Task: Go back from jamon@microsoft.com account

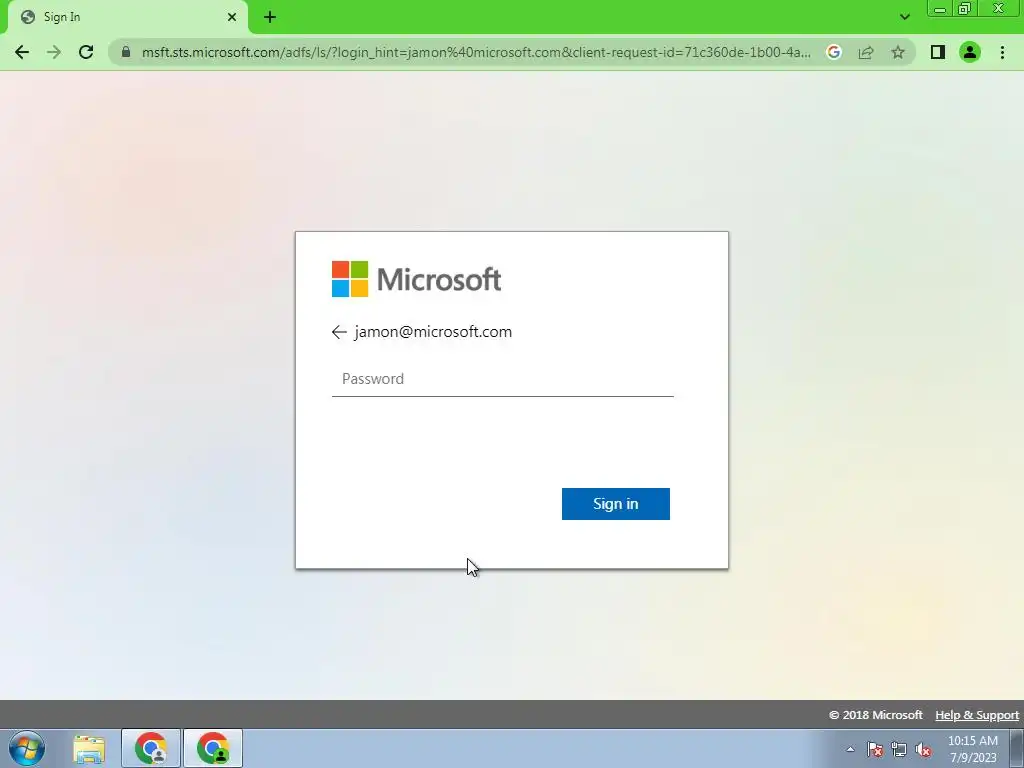Action: pyautogui.click(x=339, y=332)
